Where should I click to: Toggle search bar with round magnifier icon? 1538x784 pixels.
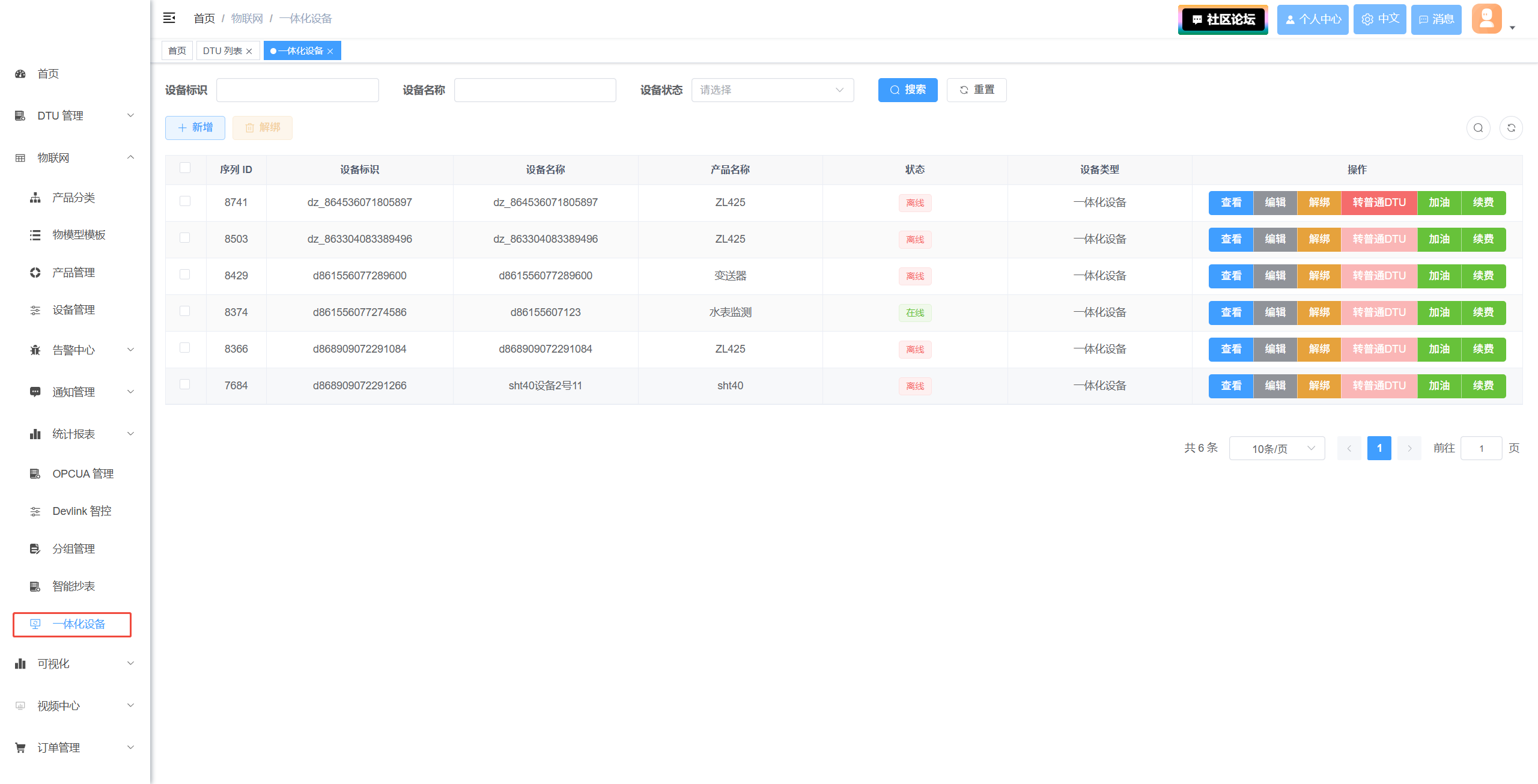coord(1479,128)
